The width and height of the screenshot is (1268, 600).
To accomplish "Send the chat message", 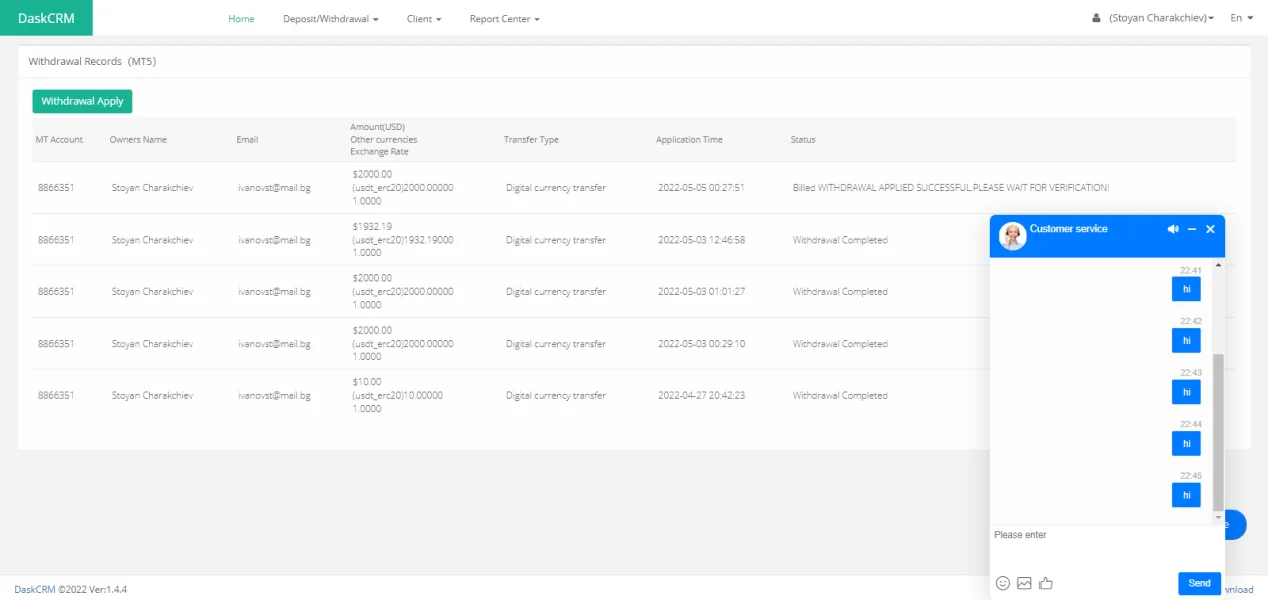I will (1199, 583).
